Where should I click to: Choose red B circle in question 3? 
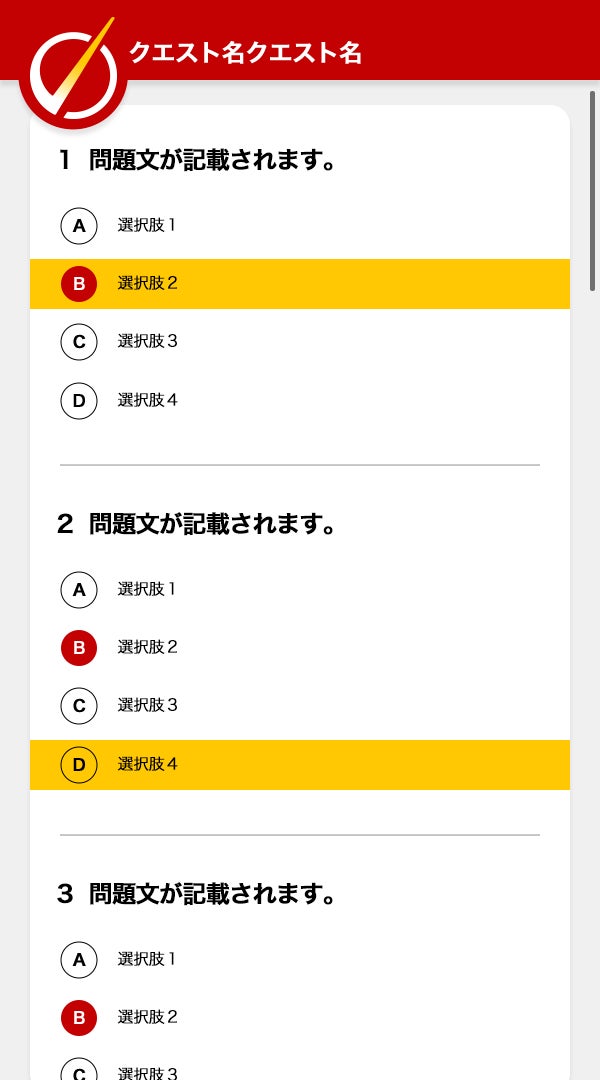pos(79,1018)
